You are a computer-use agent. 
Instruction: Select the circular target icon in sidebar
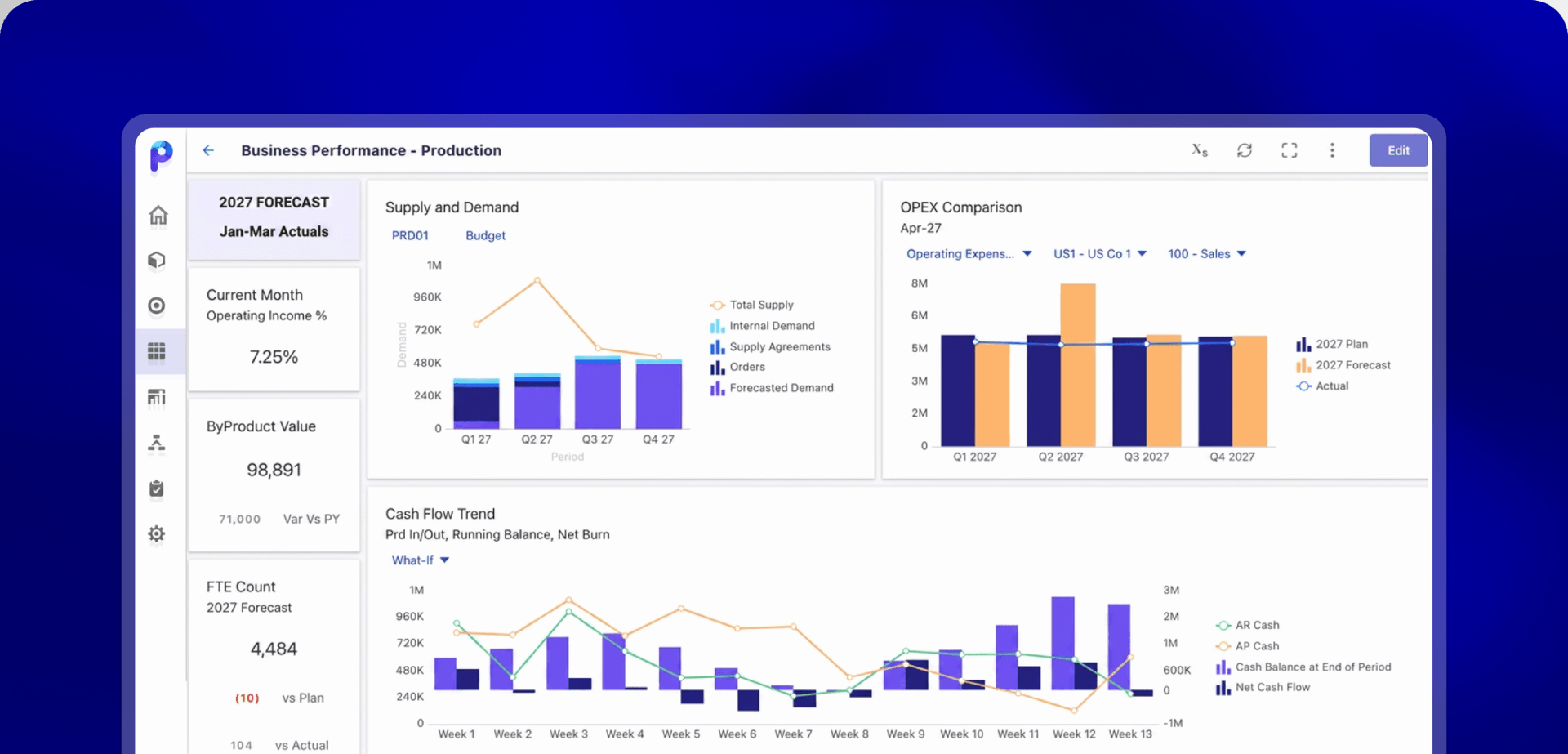[157, 306]
